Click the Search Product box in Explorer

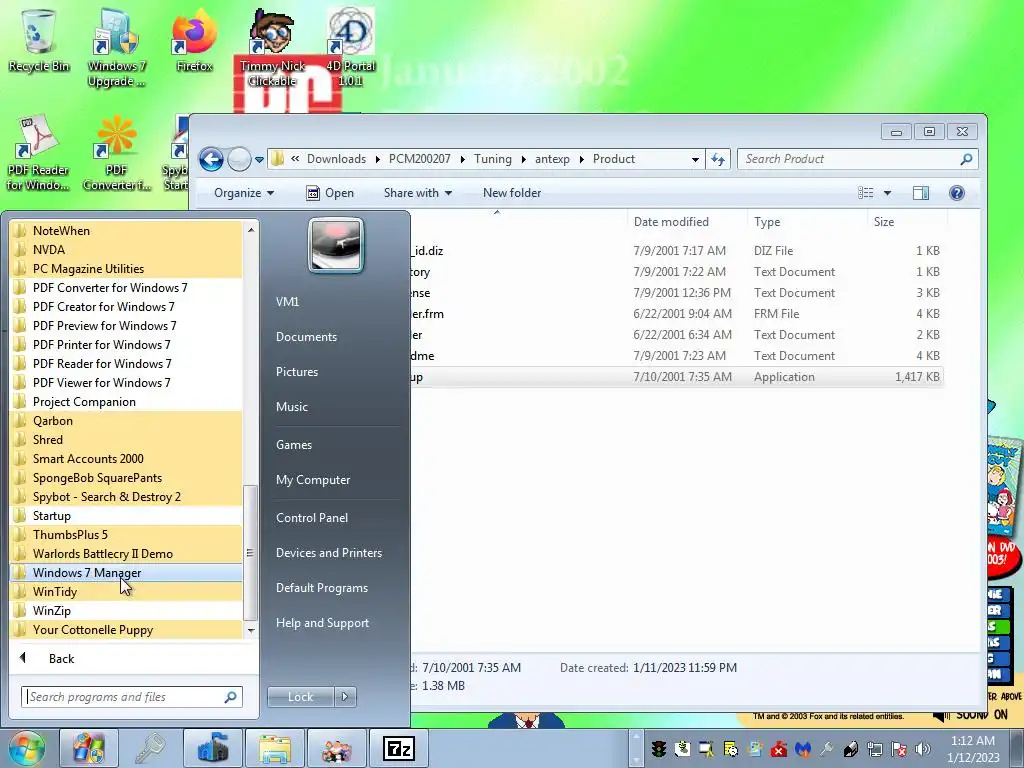click(x=857, y=159)
